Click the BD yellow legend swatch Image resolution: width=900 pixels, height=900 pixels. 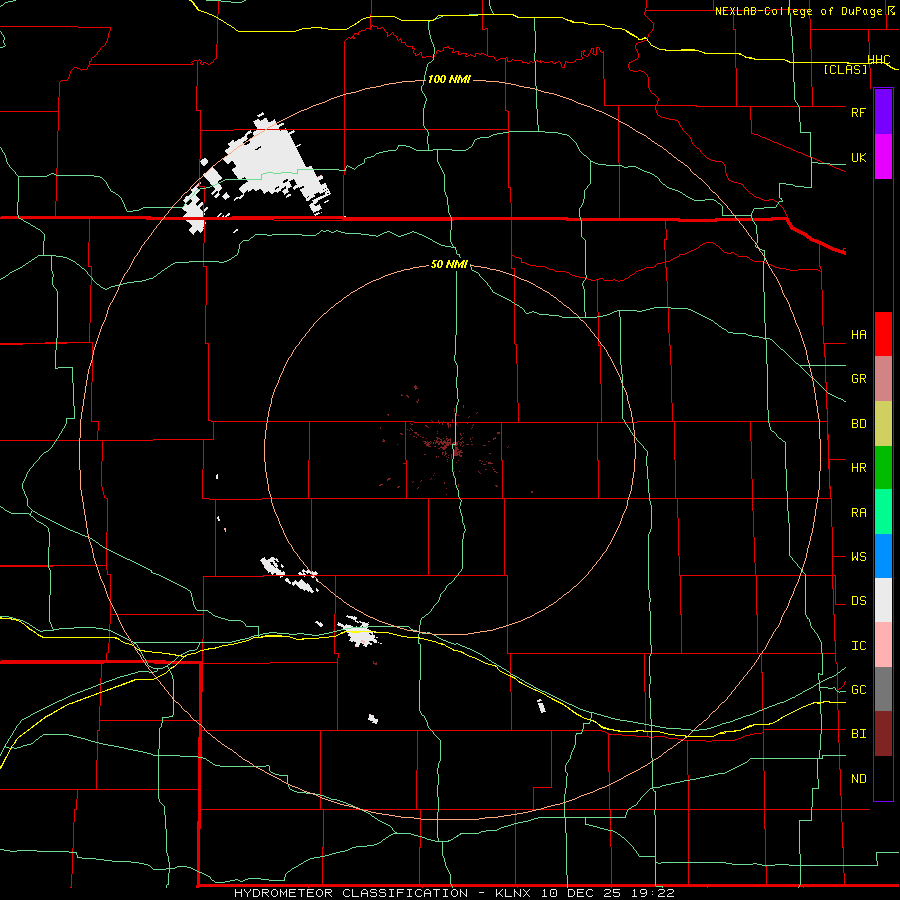(x=883, y=423)
